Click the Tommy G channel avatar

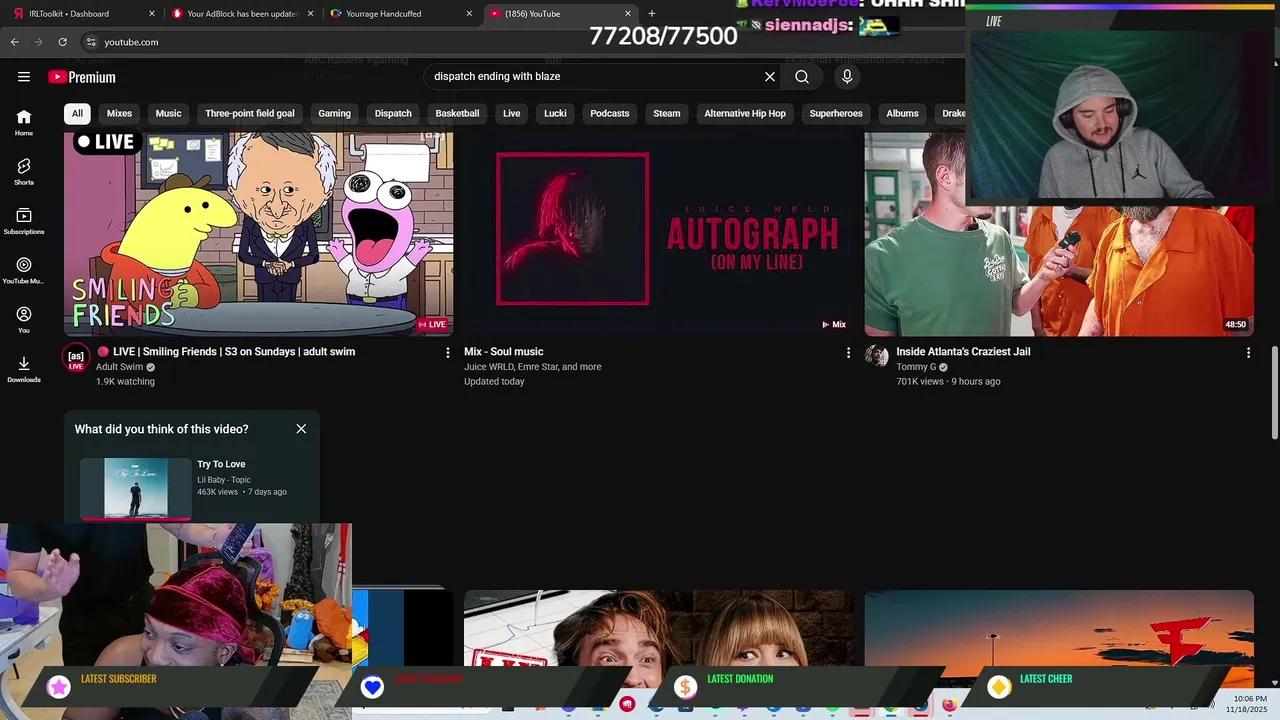877,356
